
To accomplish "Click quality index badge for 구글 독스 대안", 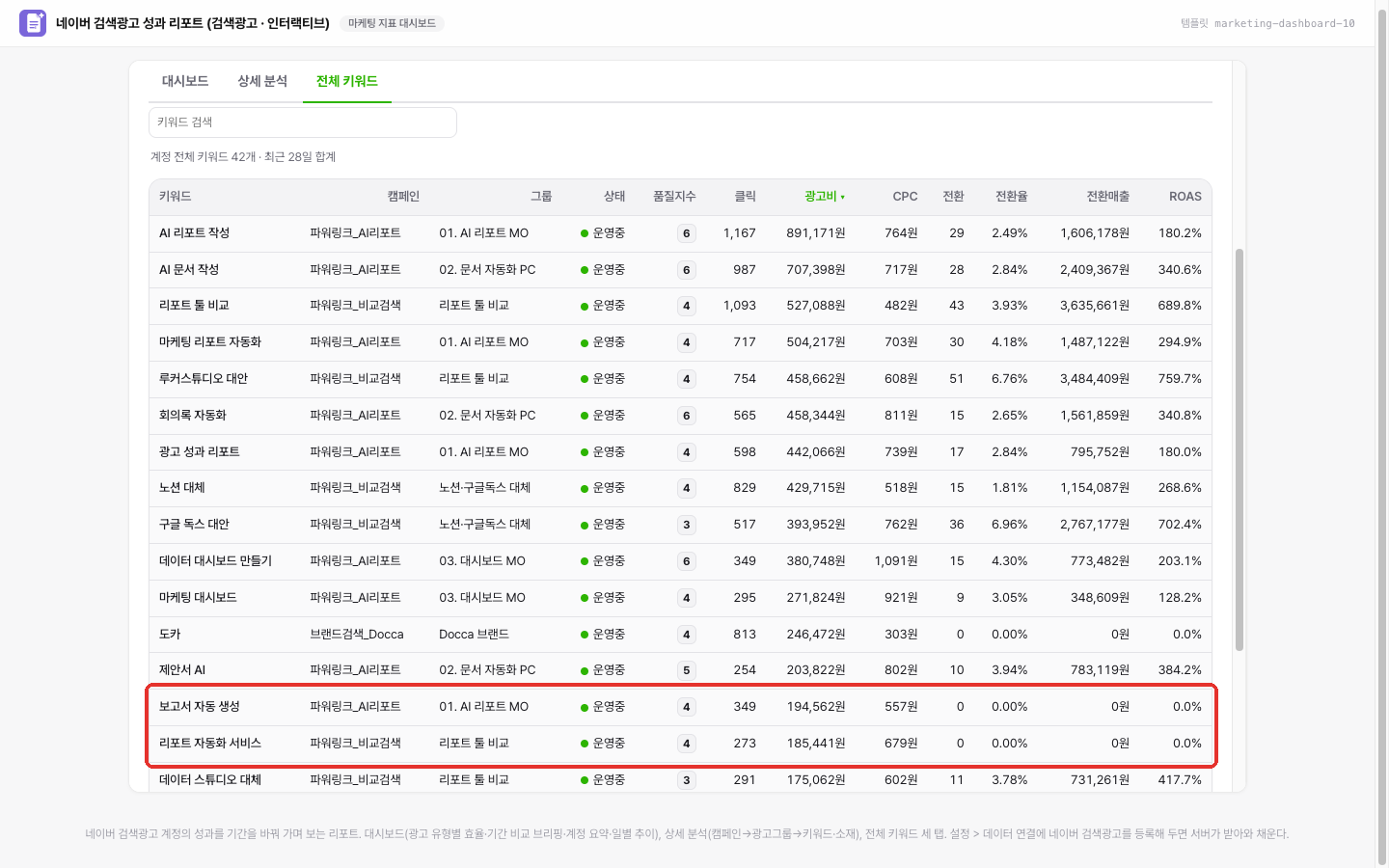I will pos(687,526).
